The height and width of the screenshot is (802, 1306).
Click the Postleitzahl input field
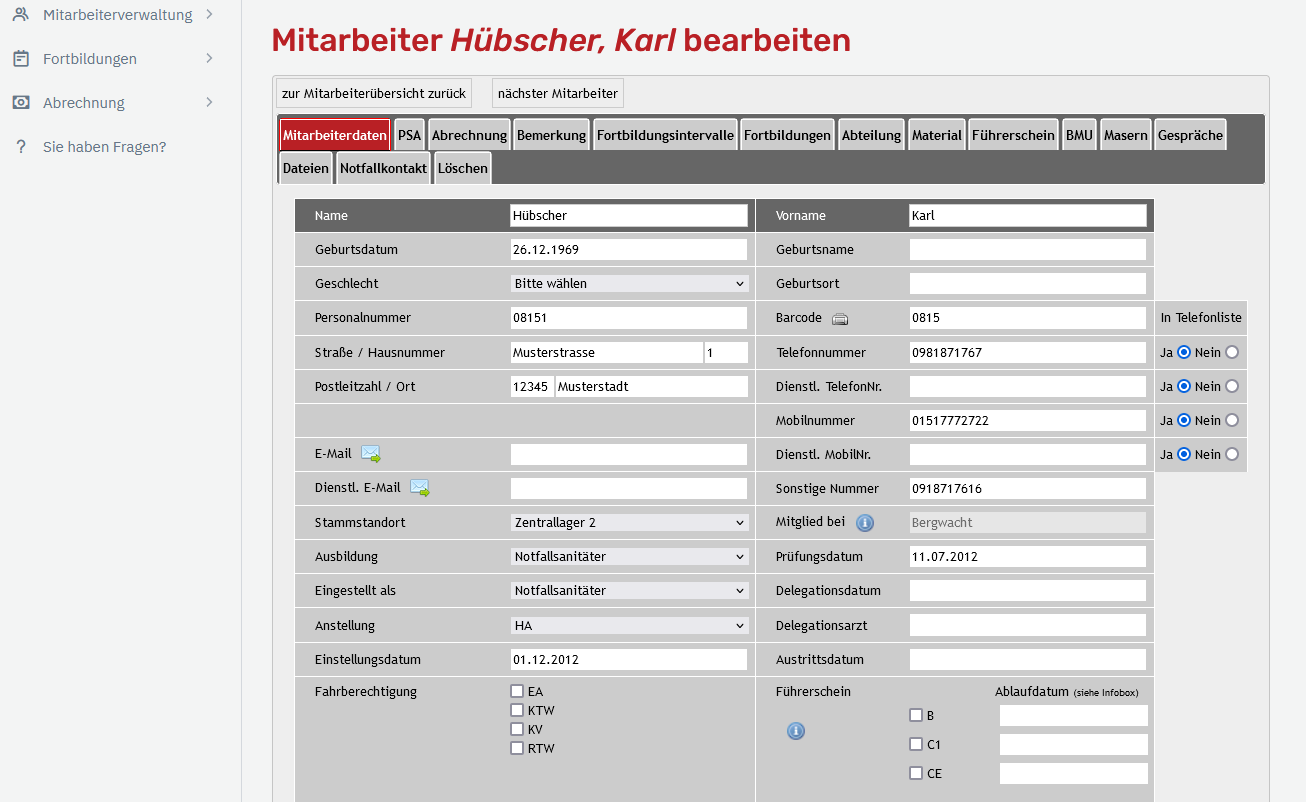pos(532,386)
